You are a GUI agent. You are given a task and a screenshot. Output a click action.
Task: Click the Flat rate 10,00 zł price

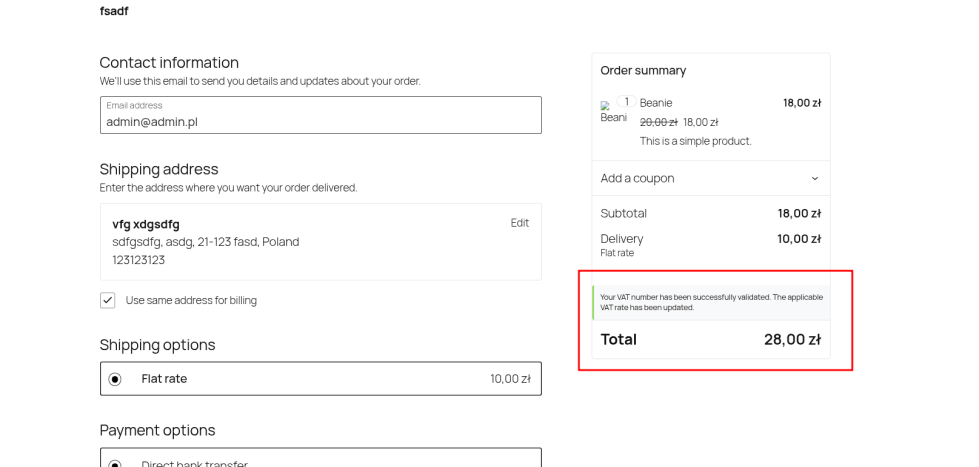coord(510,379)
